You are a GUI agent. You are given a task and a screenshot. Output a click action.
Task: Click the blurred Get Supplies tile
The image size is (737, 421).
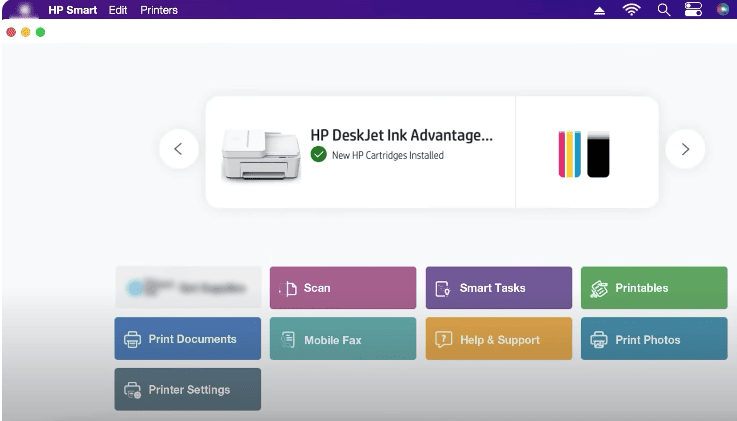click(x=188, y=288)
